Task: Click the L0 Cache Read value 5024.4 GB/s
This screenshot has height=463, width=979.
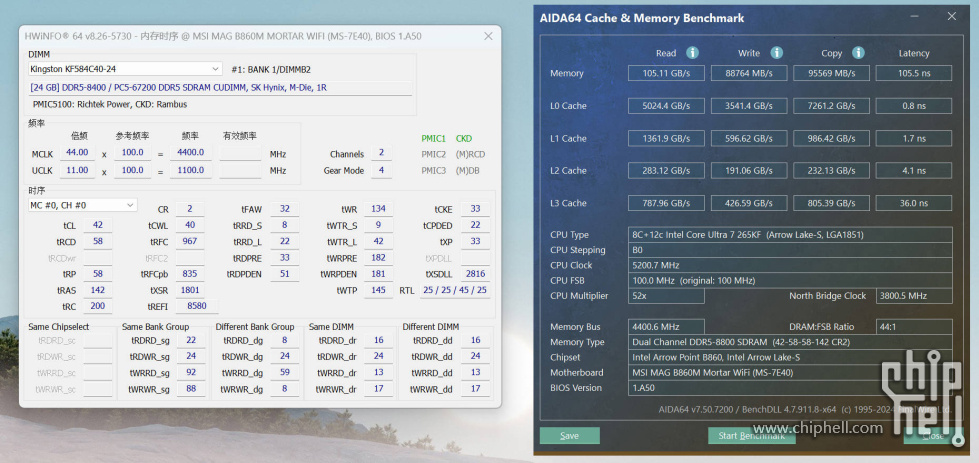Action: pos(666,105)
